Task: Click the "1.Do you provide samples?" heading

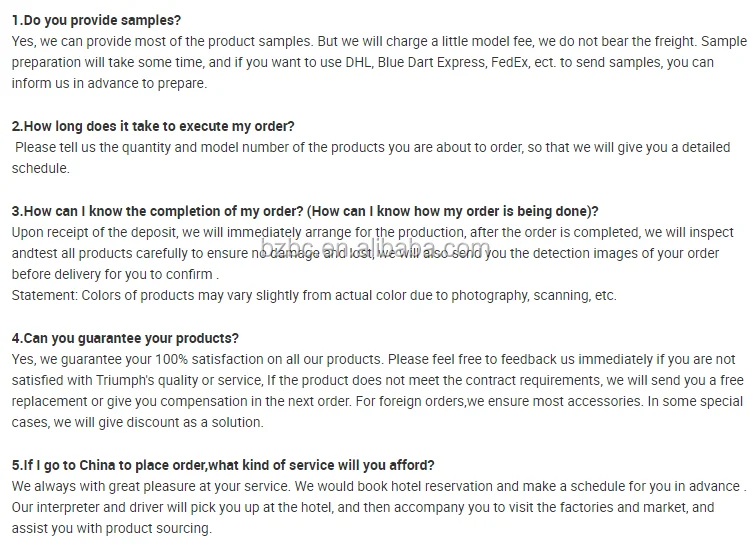Action: (x=96, y=20)
